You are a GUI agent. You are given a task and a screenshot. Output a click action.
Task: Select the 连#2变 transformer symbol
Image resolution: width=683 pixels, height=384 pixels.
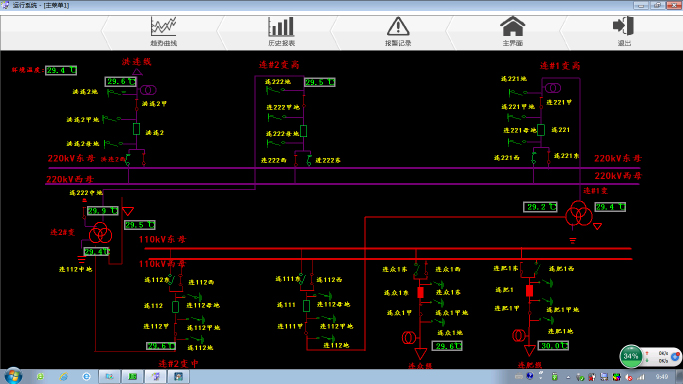pyautogui.click(x=101, y=233)
